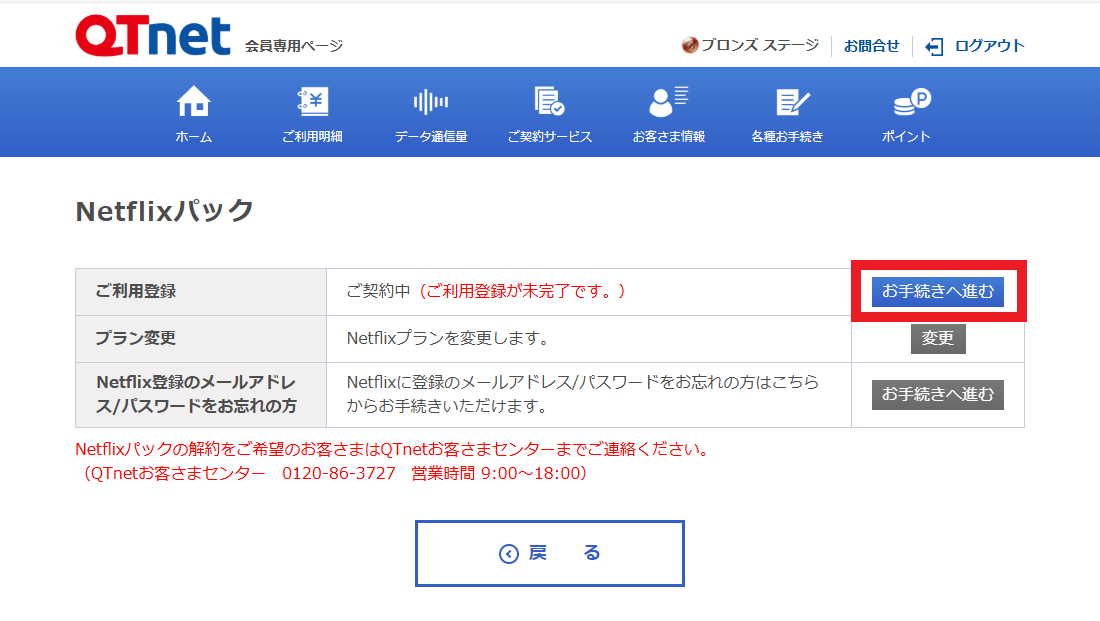The width and height of the screenshot is (1100, 621).
Task: Click 会員専用ページ text beside the logo
Action: [x=293, y=46]
